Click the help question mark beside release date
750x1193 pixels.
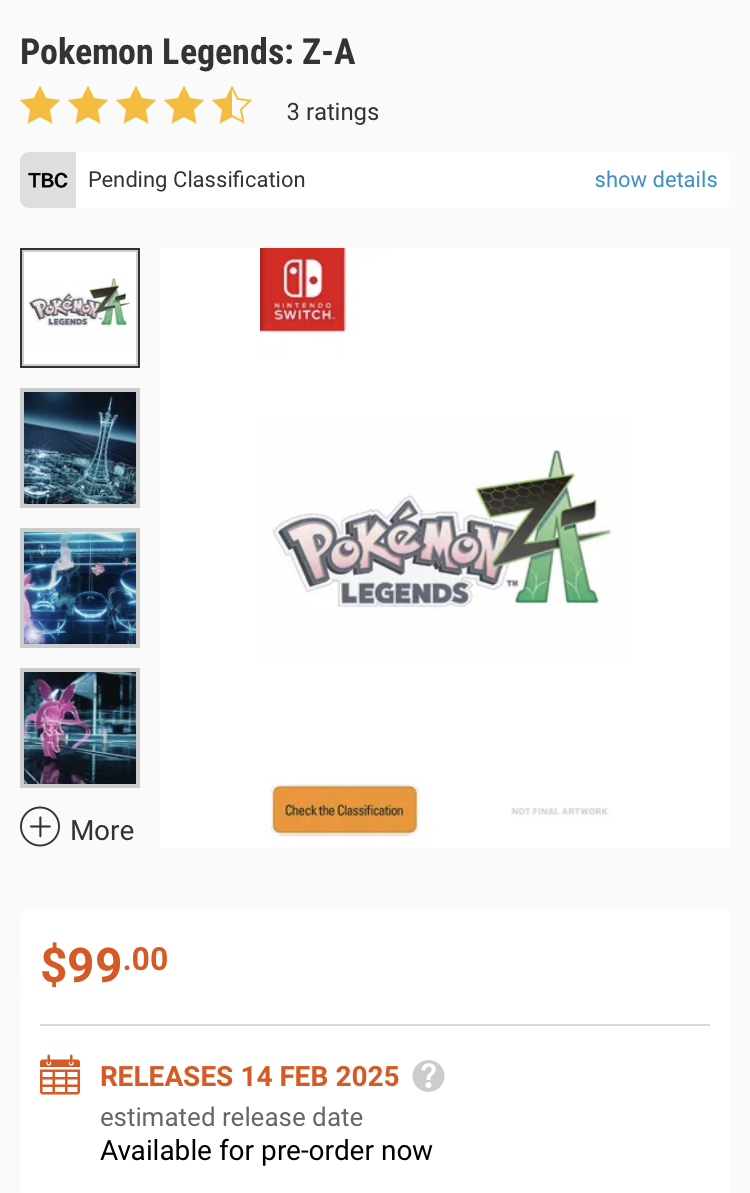(x=428, y=1076)
